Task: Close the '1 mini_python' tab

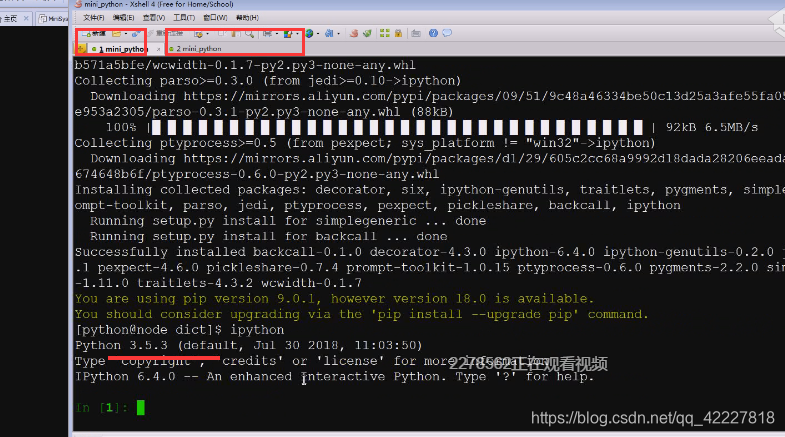Action: point(159,49)
